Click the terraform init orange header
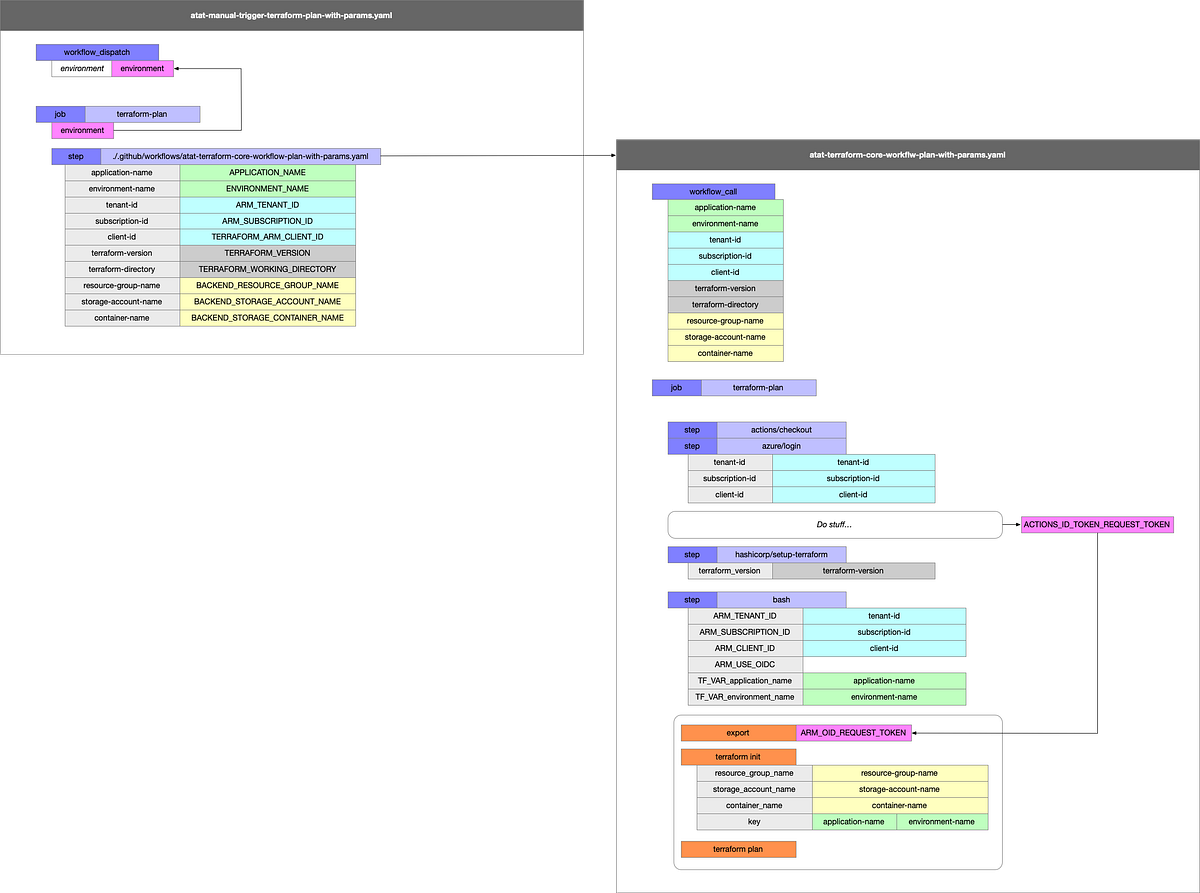 (x=737, y=756)
